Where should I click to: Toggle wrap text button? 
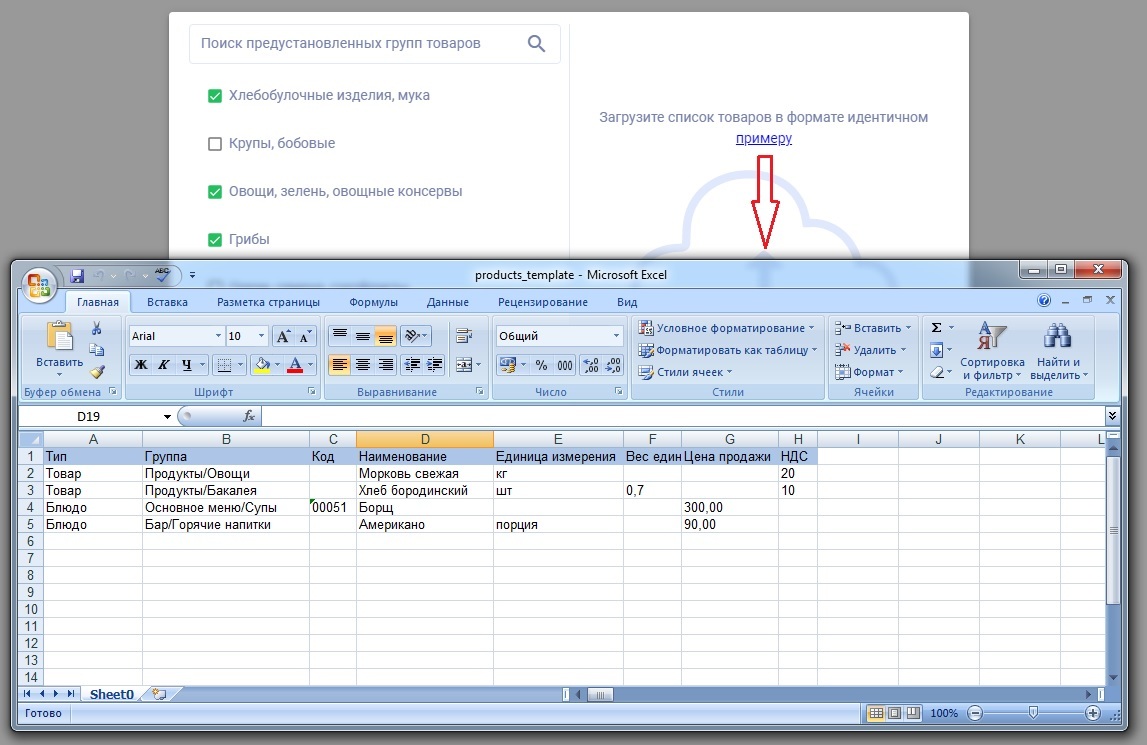coord(464,336)
